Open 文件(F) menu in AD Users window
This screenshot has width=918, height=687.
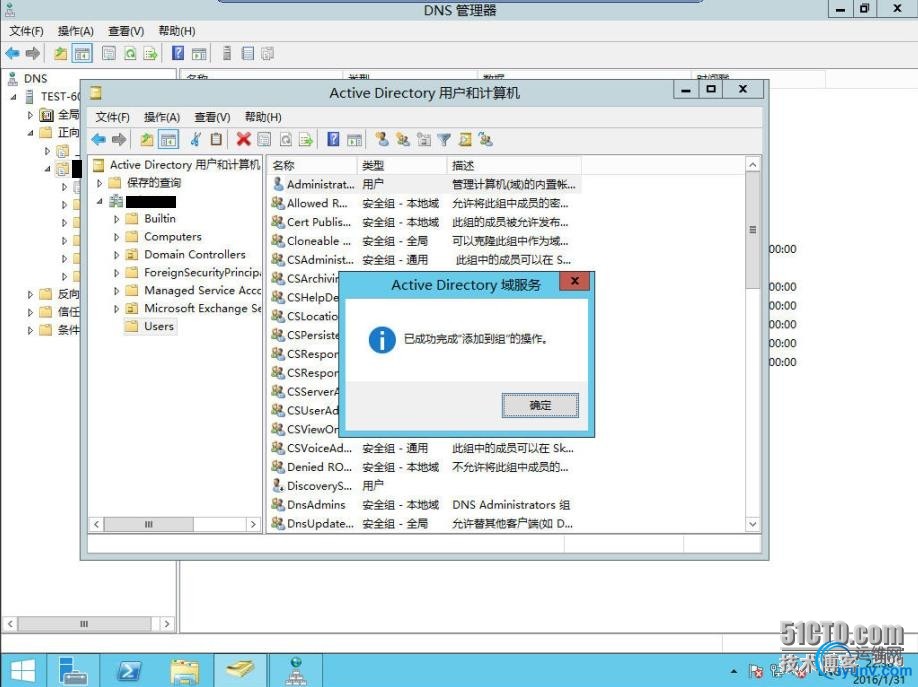point(112,117)
